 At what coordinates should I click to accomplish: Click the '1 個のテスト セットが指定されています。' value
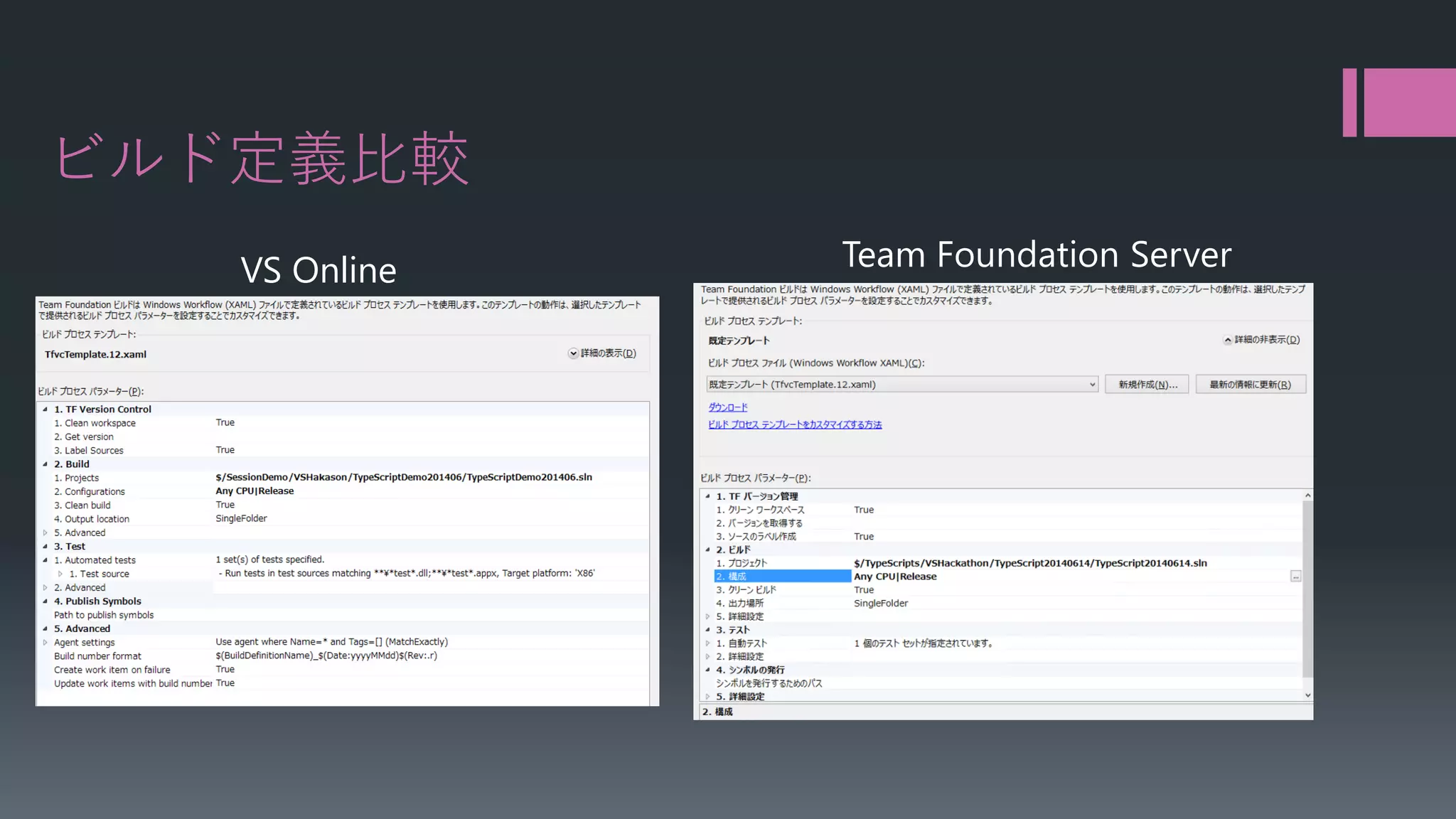point(924,643)
